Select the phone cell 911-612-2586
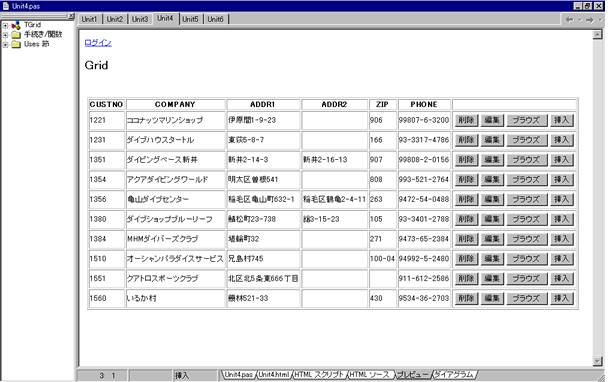608x382 pixels. [x=424, y=278]
